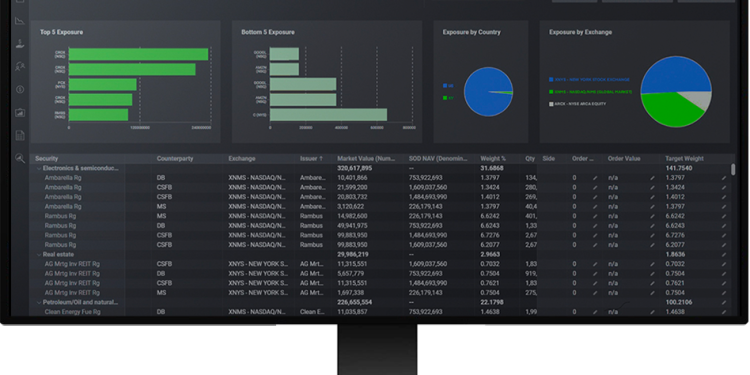Click the green legend swatch in Exposure by Country
750x375 pixels.
[445, 98]
